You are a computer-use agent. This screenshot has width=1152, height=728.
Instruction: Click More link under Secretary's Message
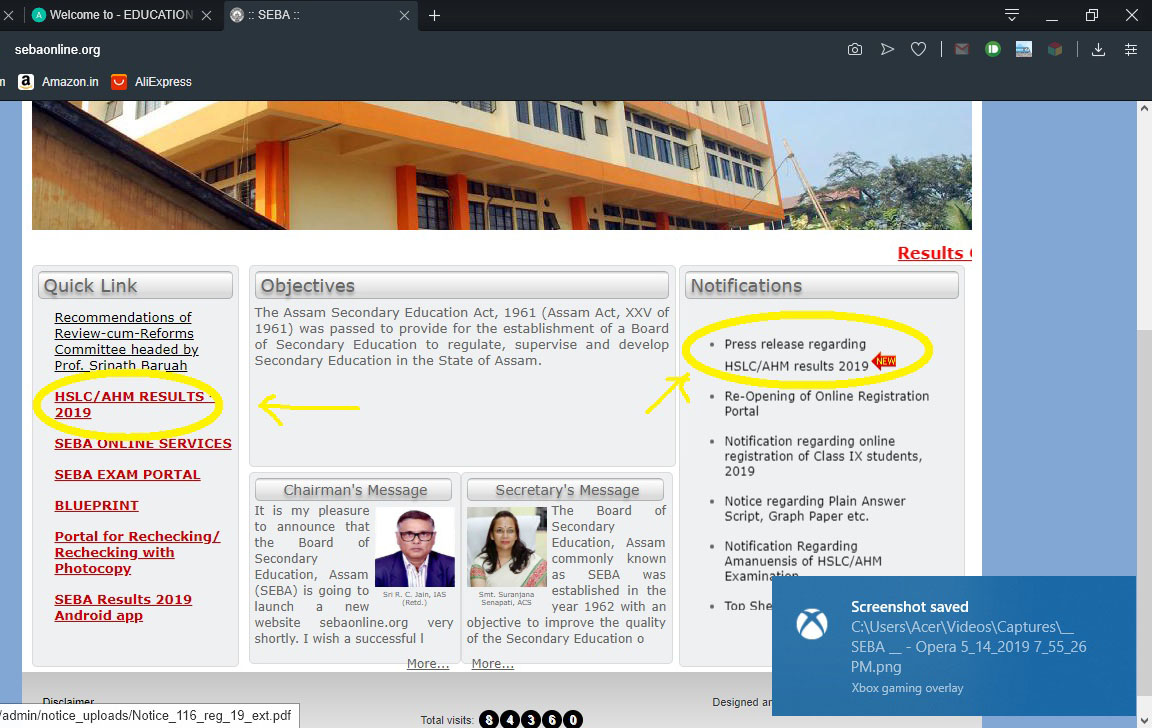tap(492, 663)
